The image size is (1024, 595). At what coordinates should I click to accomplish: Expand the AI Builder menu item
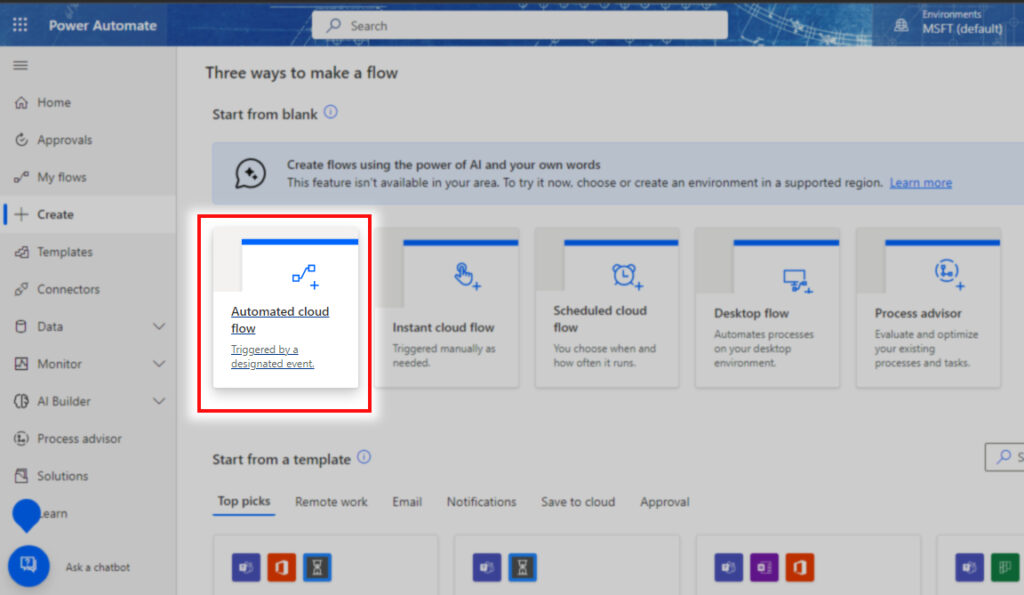click(x=65, y=401)
